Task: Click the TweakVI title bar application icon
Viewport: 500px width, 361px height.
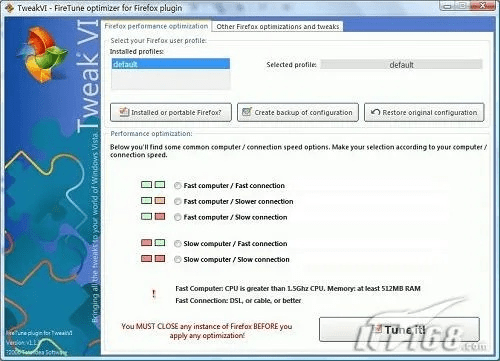Action: (9, 7)
